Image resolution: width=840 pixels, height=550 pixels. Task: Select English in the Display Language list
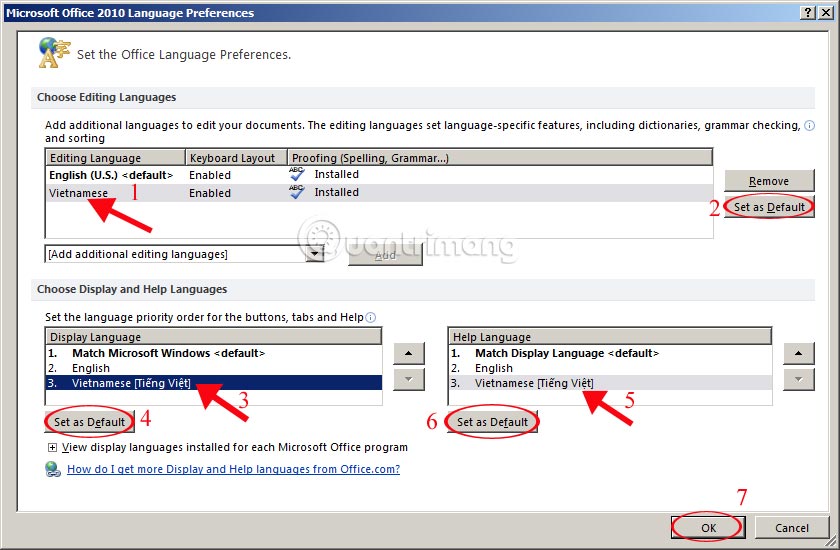tap(214, 368)
